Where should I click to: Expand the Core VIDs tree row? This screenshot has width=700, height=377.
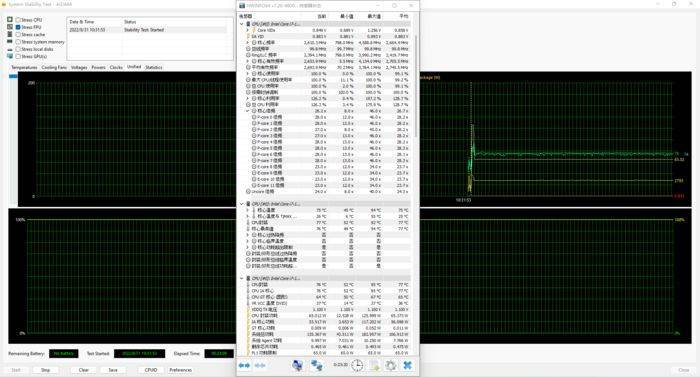pos(248,30)
